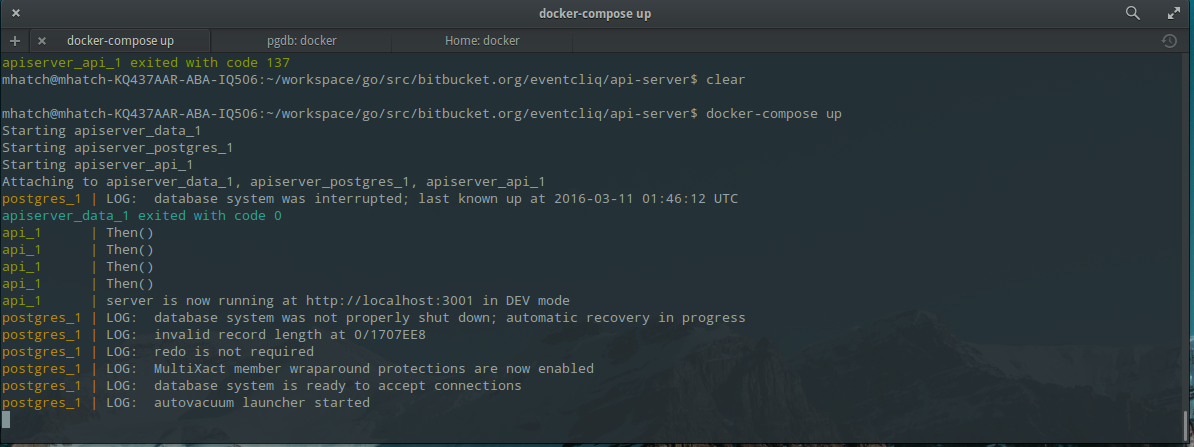The width and height of the screenshot is (1194, 447).
Task: Switch to the Home: docker tab
Action: pyautogui.click(x=482, y=41)
